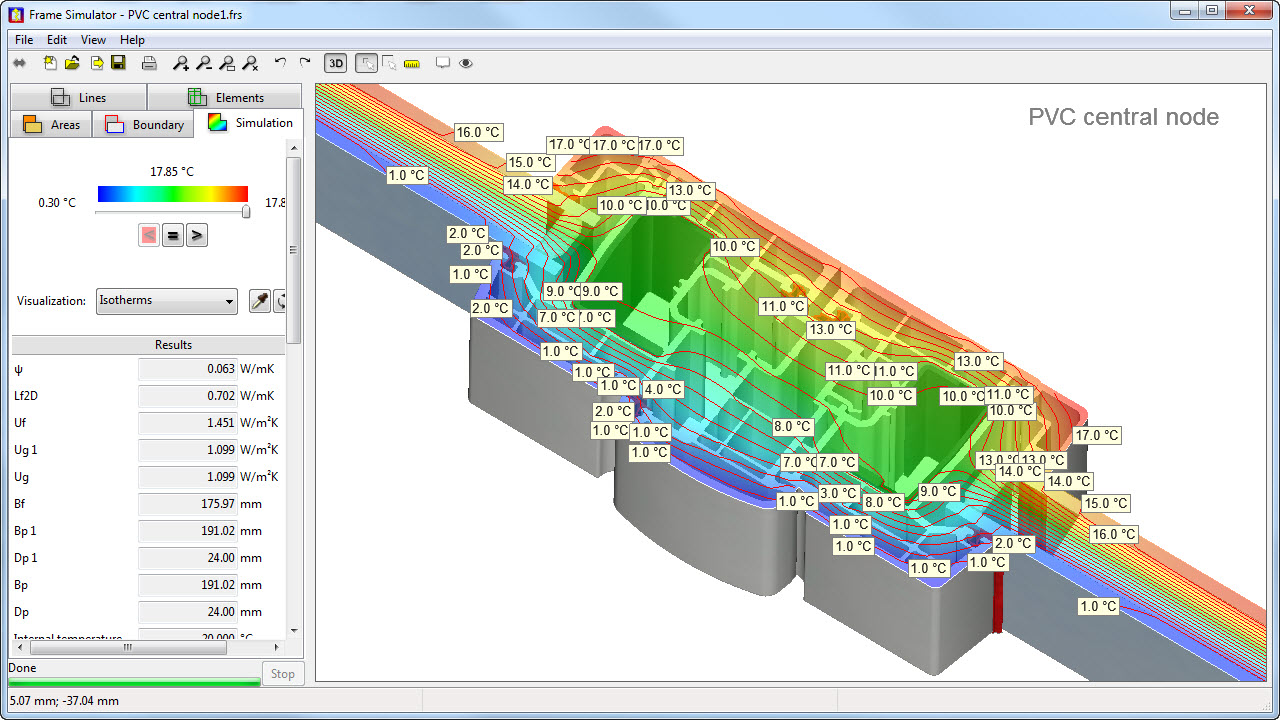Toggle the equals range button
This screenshot has width=1280, height=720.
tap(173, 236)
